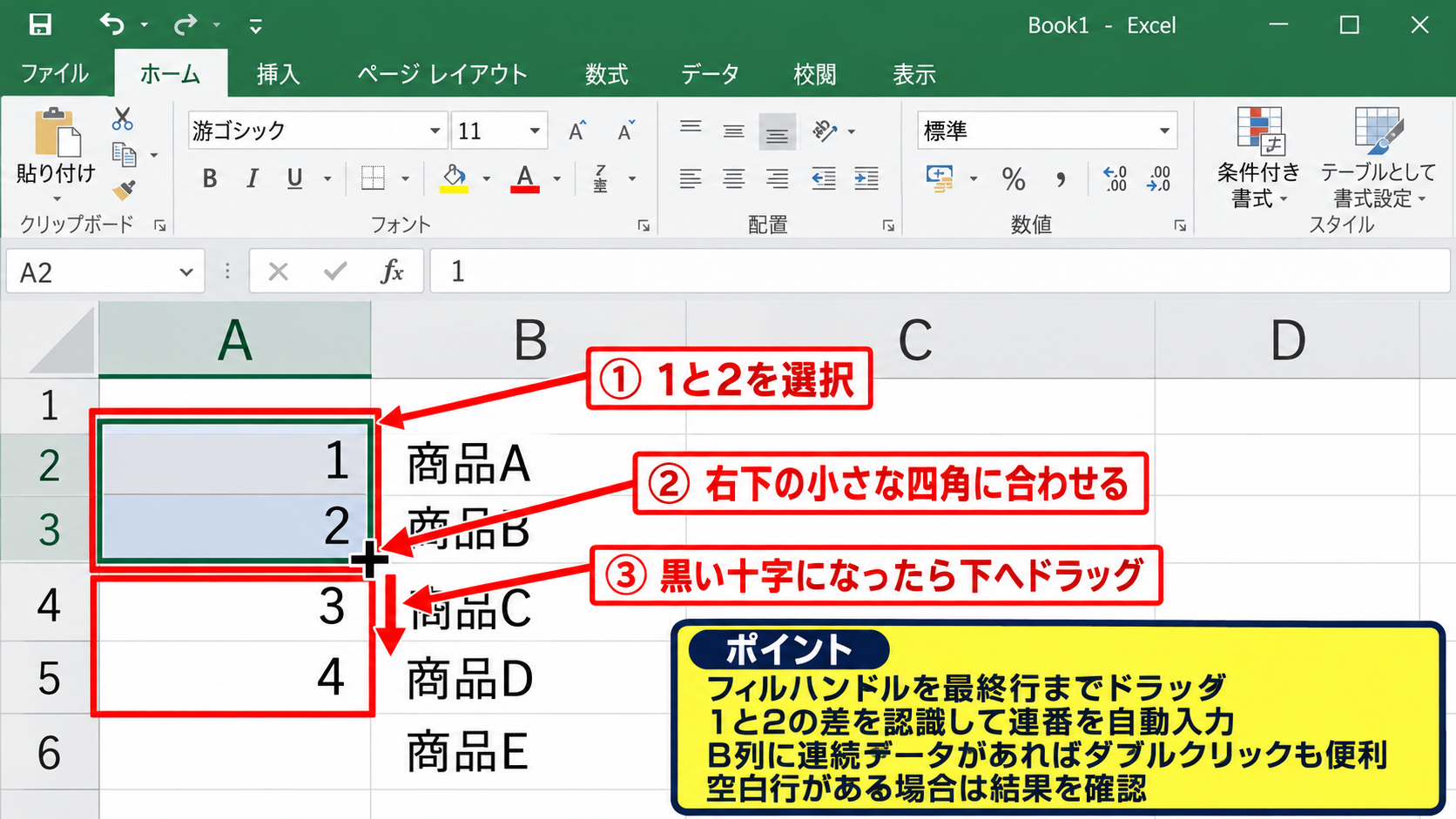Image resolution: width=1456 pixels, height=819 pixels.
Task: Click the middle align icon
Action: pyautogui.click(x=734, y=131)
